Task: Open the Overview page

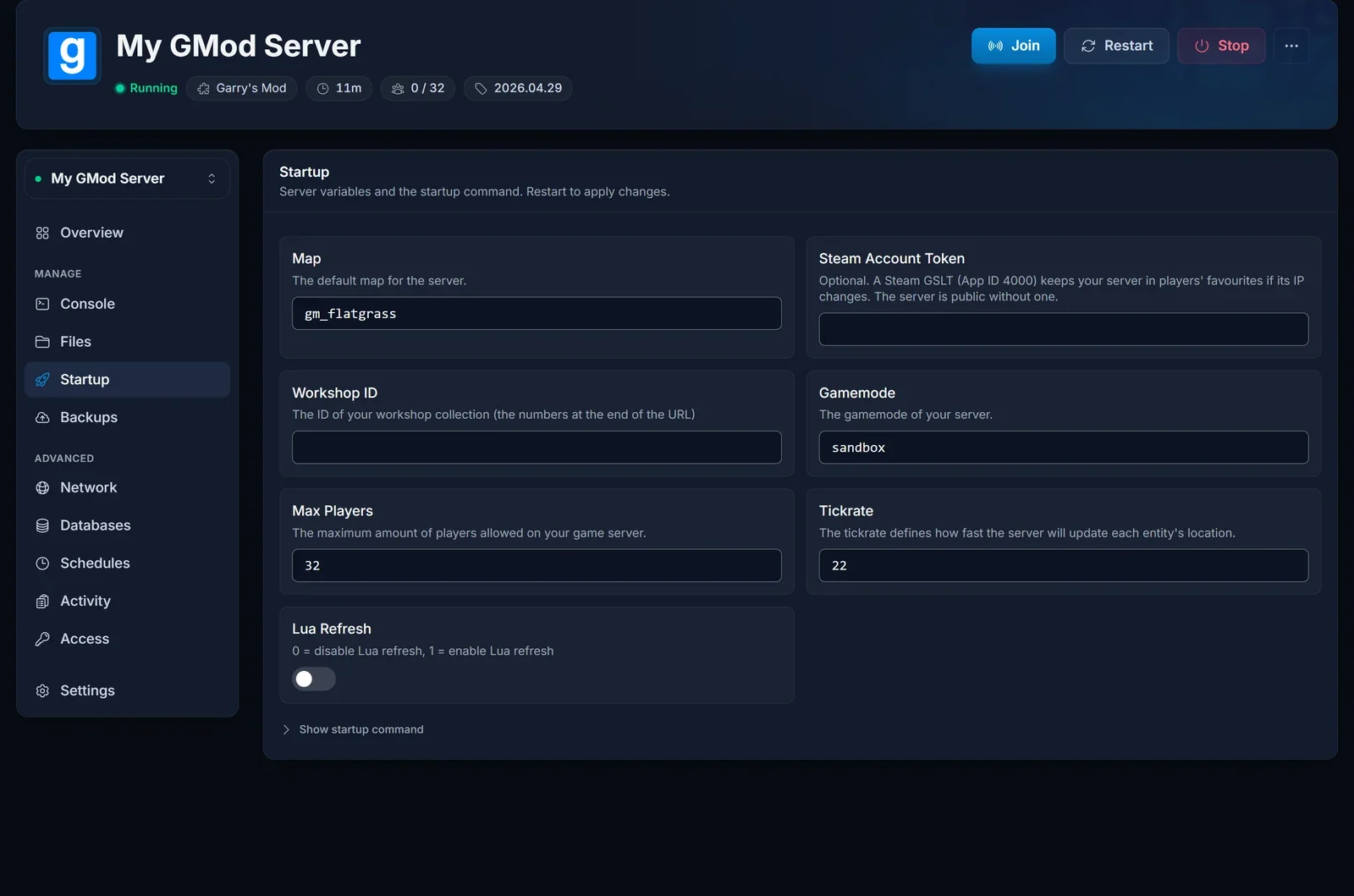Action: pyautogui.click(x=127, y=233)
